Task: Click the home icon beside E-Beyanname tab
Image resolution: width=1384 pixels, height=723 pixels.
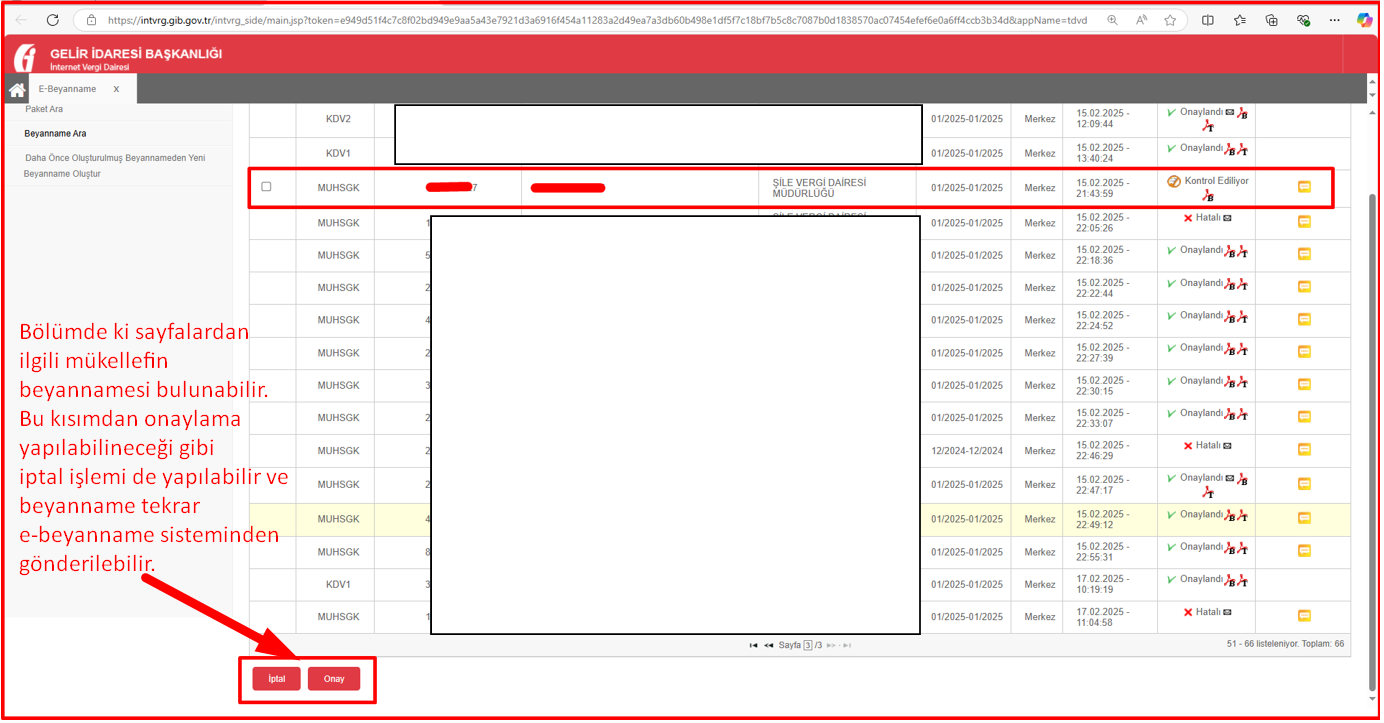Action: [16, 90]
